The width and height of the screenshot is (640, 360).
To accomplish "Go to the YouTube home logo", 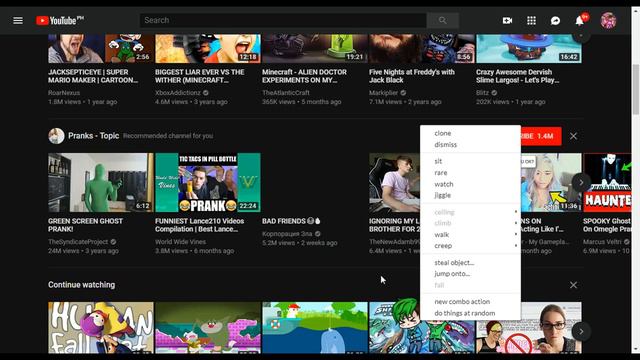I will click(x=60, y=20).
